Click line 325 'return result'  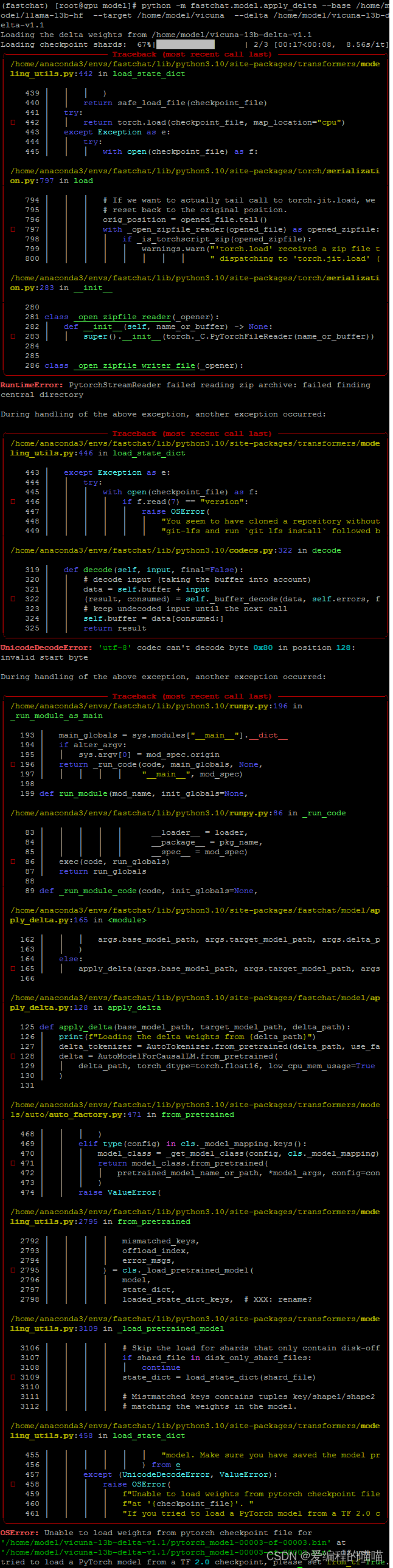coord(114,629)
